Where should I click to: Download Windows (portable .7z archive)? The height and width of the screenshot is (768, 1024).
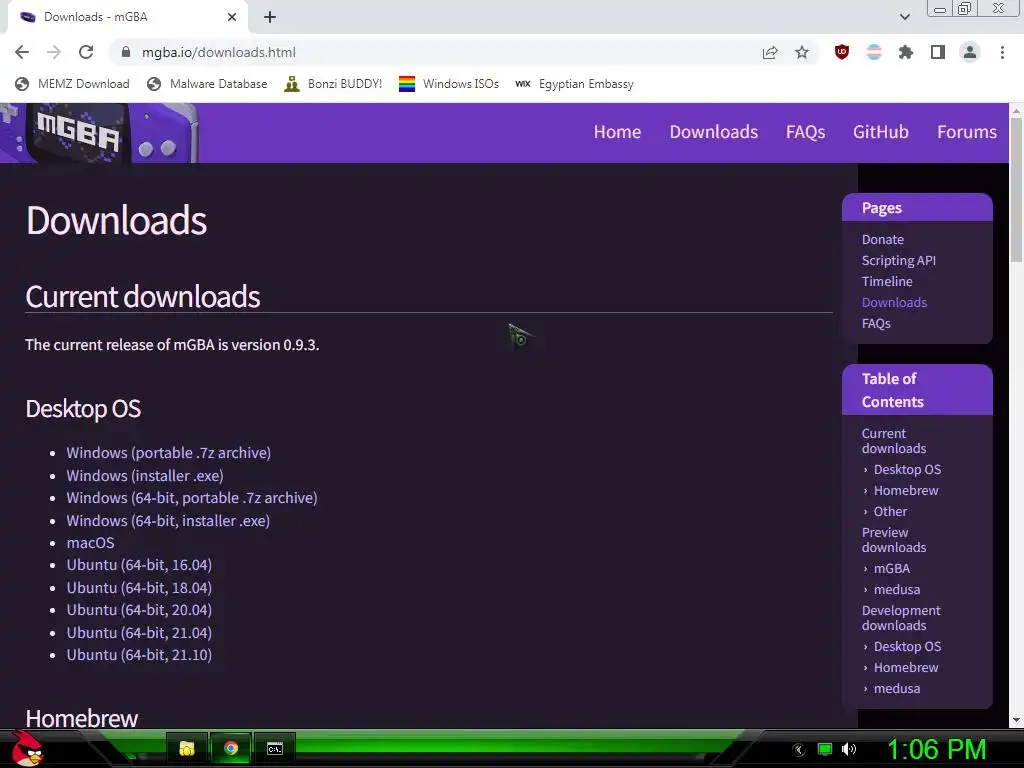(x=168, y=453)
